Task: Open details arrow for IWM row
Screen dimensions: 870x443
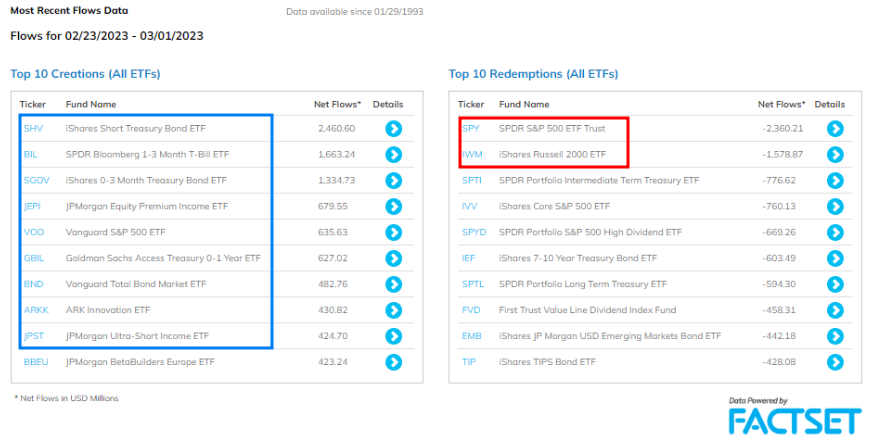Action: pyautogui.click(x=835, y=154)
